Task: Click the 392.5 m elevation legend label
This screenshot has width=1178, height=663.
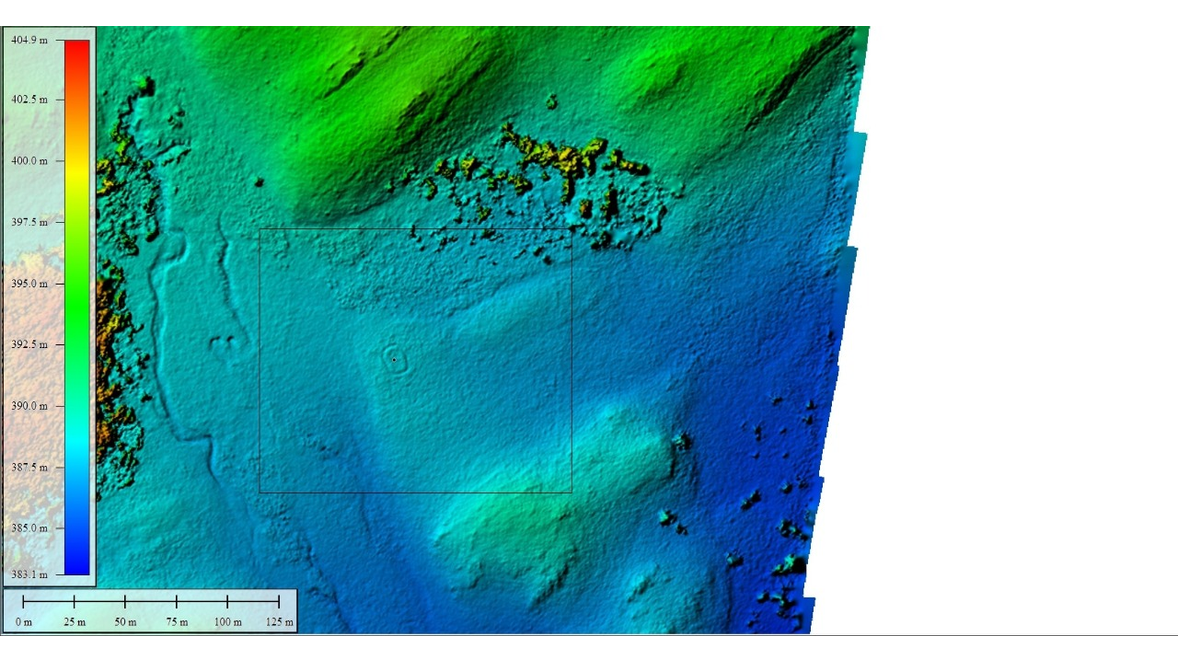Action: (29, 345)
